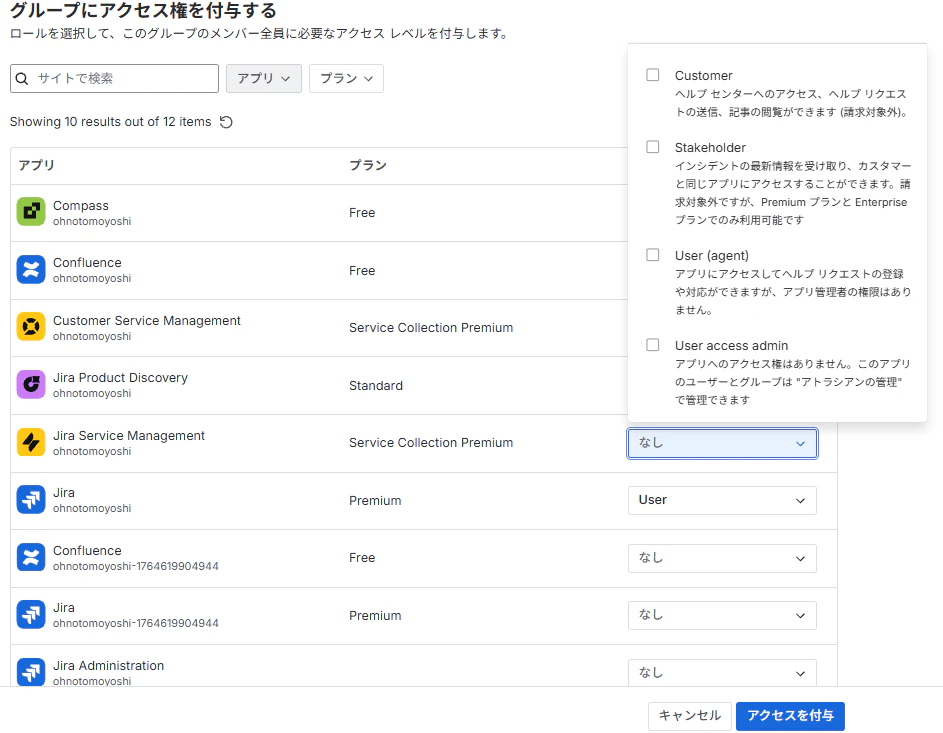Click the プラン column header
The width and height of the screenshot is (943, 733).
coord(368,165)
